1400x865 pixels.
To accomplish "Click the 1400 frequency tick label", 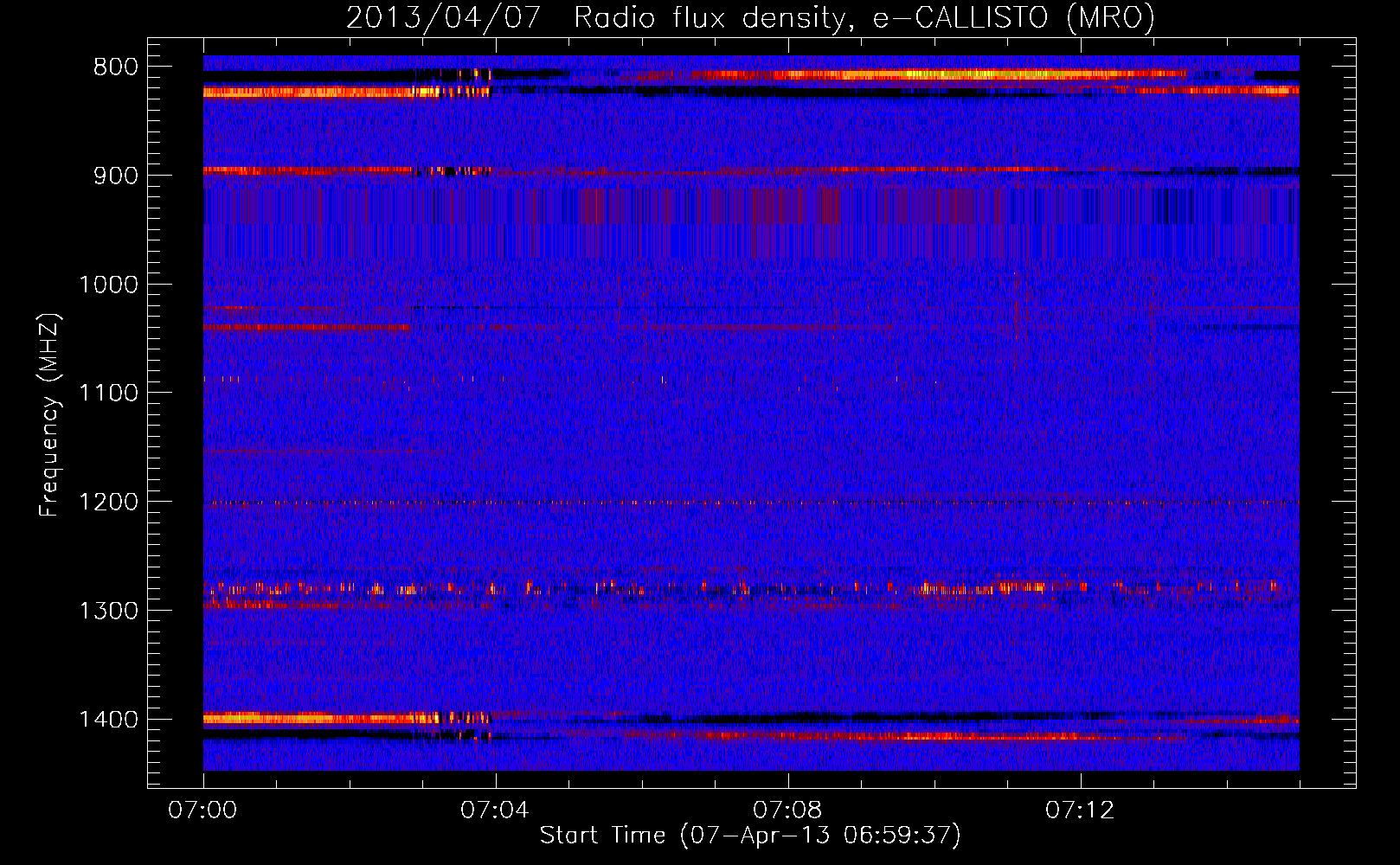I will coord(108,720).
